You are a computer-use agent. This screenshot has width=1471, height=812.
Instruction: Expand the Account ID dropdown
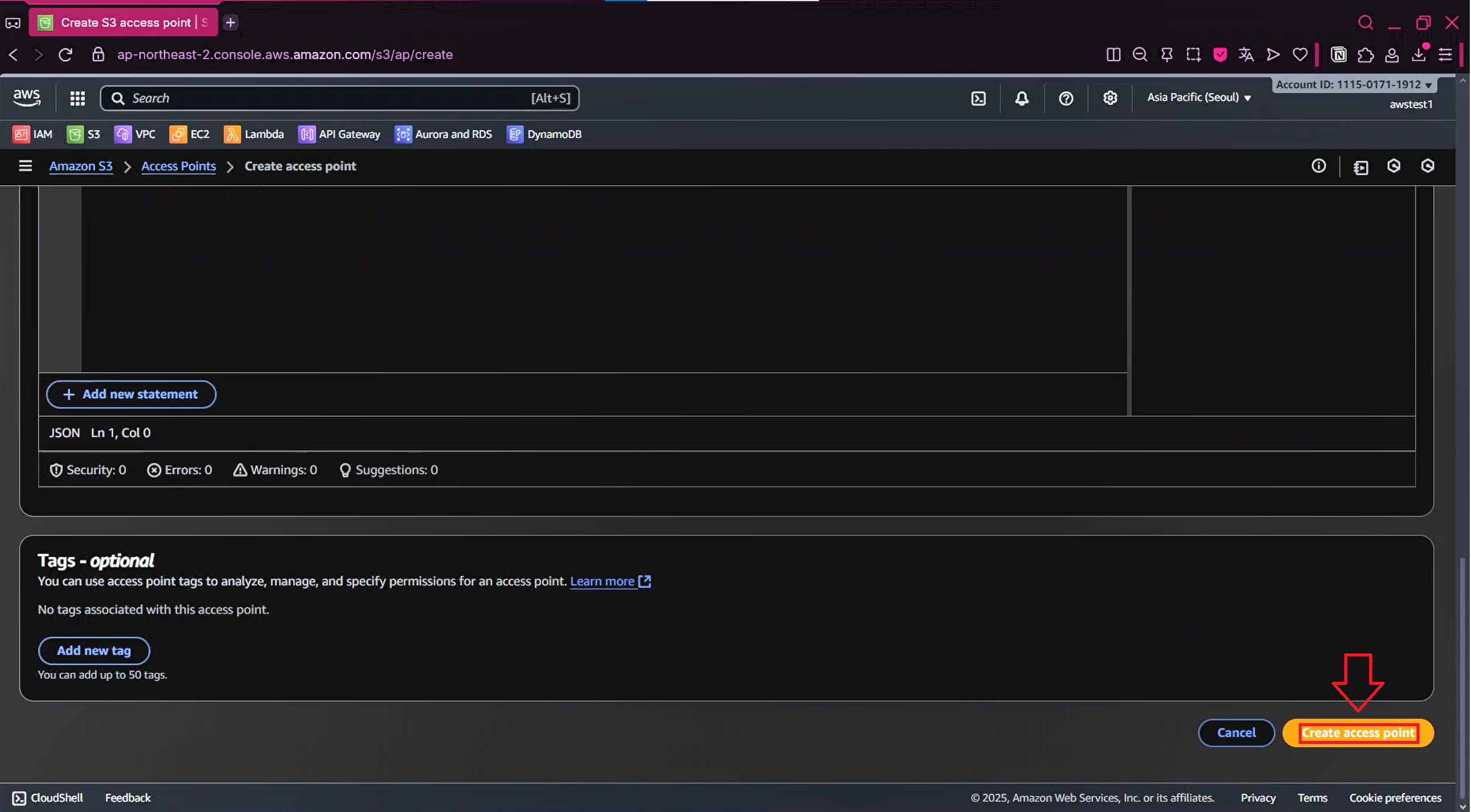(1354, 85)
